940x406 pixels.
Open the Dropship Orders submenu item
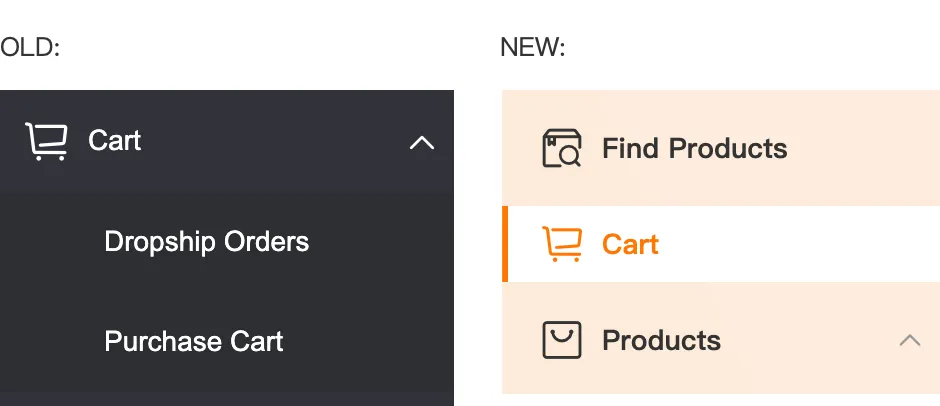pos(206,242)
